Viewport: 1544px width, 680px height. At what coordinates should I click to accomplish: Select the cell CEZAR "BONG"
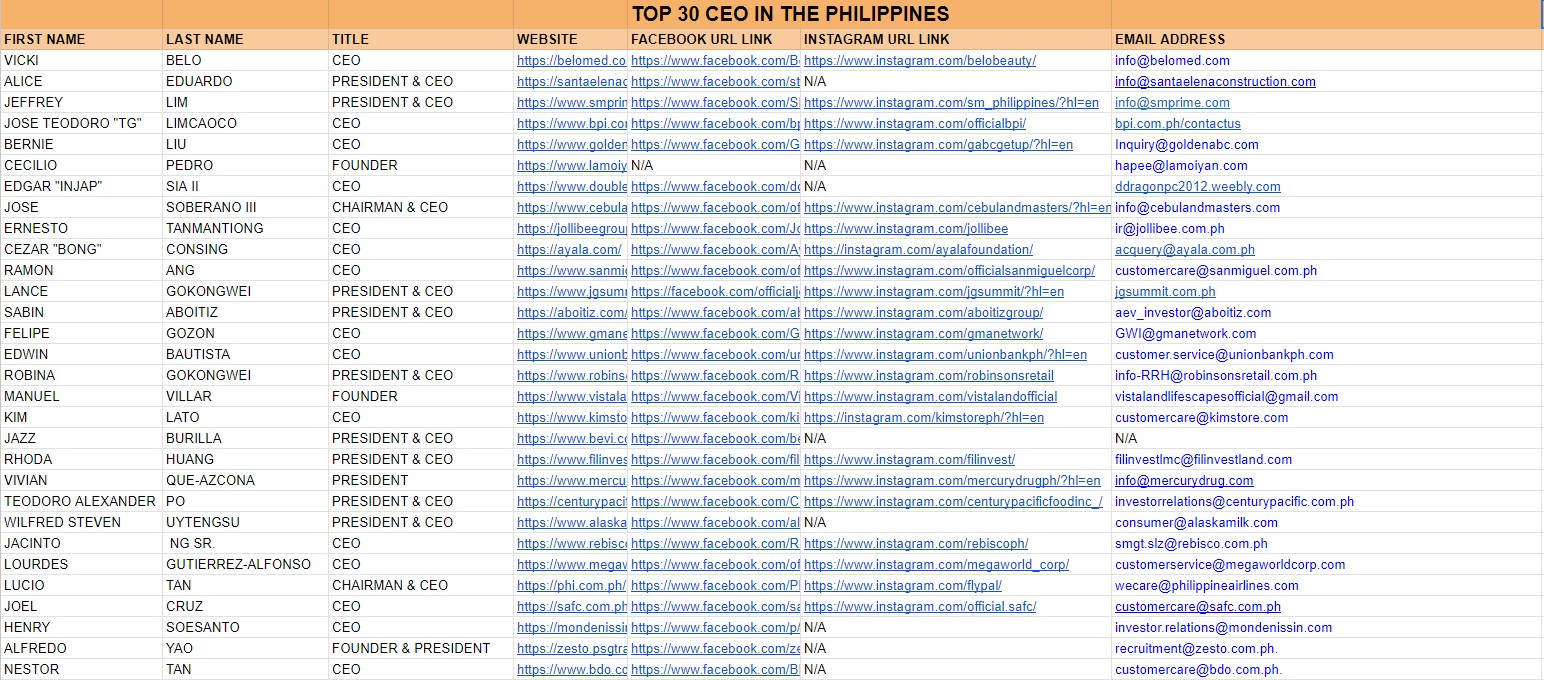(x=81, y=250)
